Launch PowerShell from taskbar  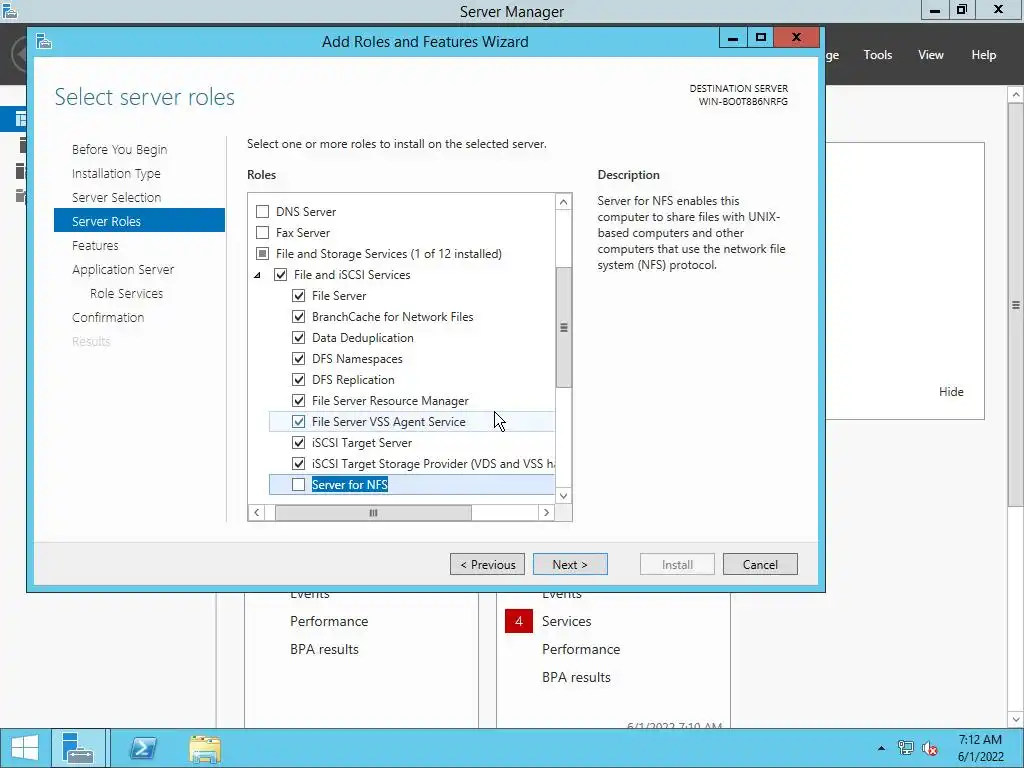click(143, 748)
